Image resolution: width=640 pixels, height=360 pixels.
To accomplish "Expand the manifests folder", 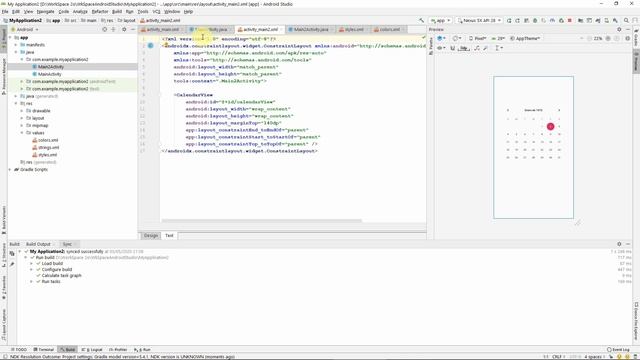I will pos(16,45).
